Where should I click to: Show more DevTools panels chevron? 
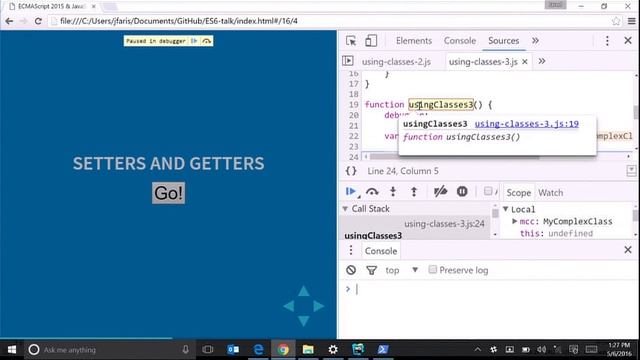(x=535, y=41)
